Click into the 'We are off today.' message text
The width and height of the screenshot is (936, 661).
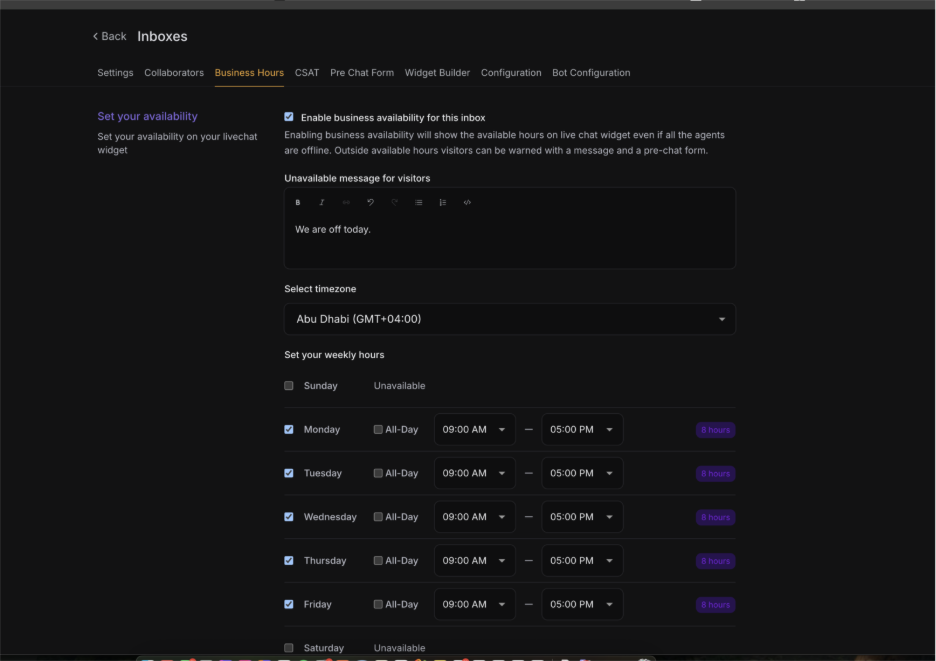click(x=332, y=229)
